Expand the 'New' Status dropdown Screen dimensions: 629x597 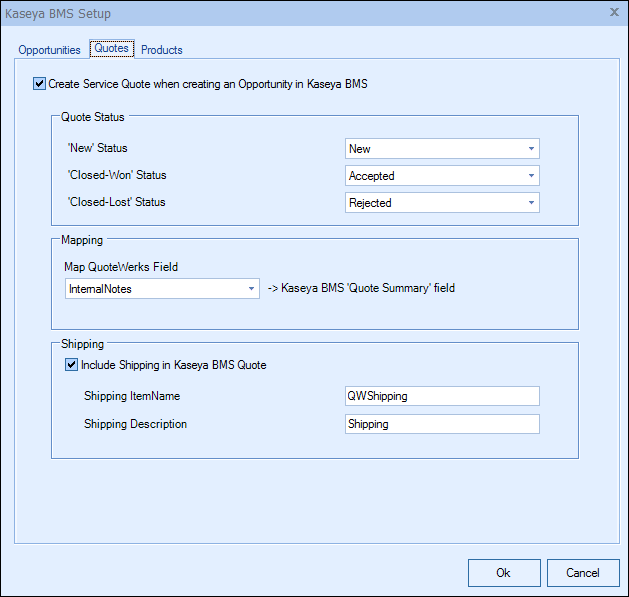tap(441, 149)
